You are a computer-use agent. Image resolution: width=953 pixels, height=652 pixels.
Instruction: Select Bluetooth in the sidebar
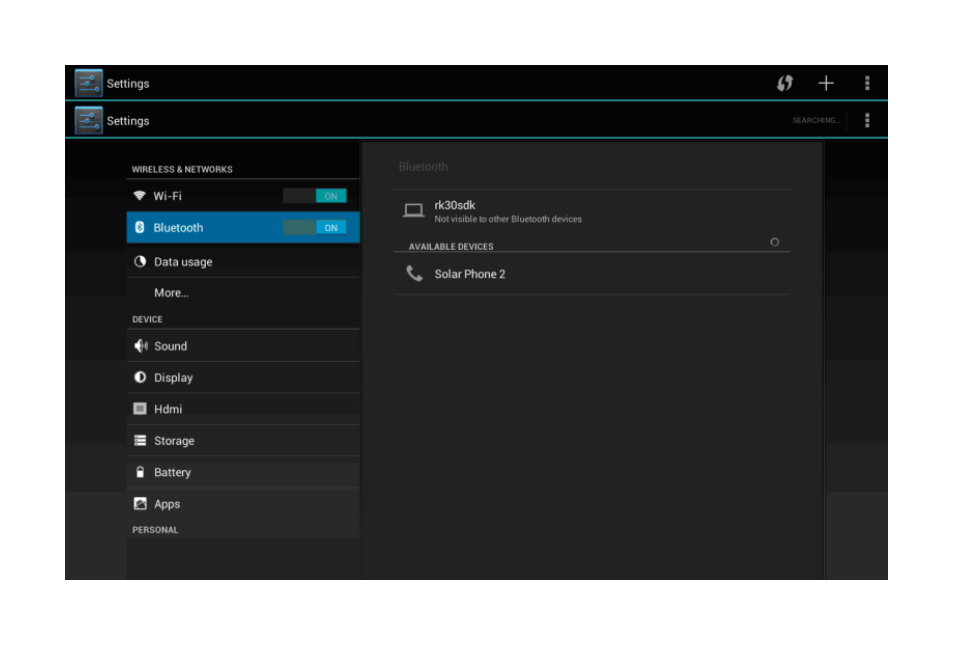[243, 227]
